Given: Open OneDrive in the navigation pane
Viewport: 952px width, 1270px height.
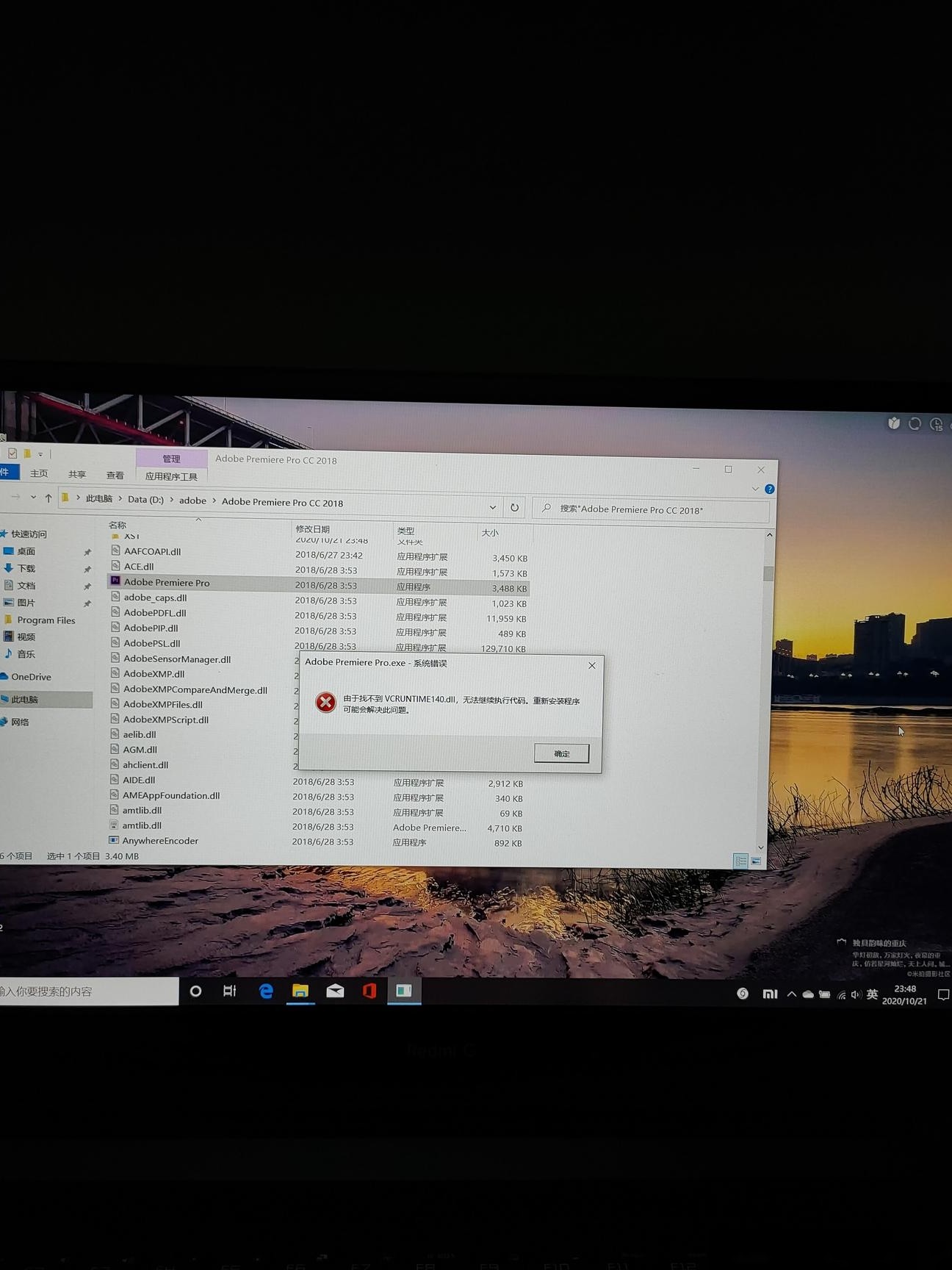Looking at the screenshot, I should click(x=31, y=677).
